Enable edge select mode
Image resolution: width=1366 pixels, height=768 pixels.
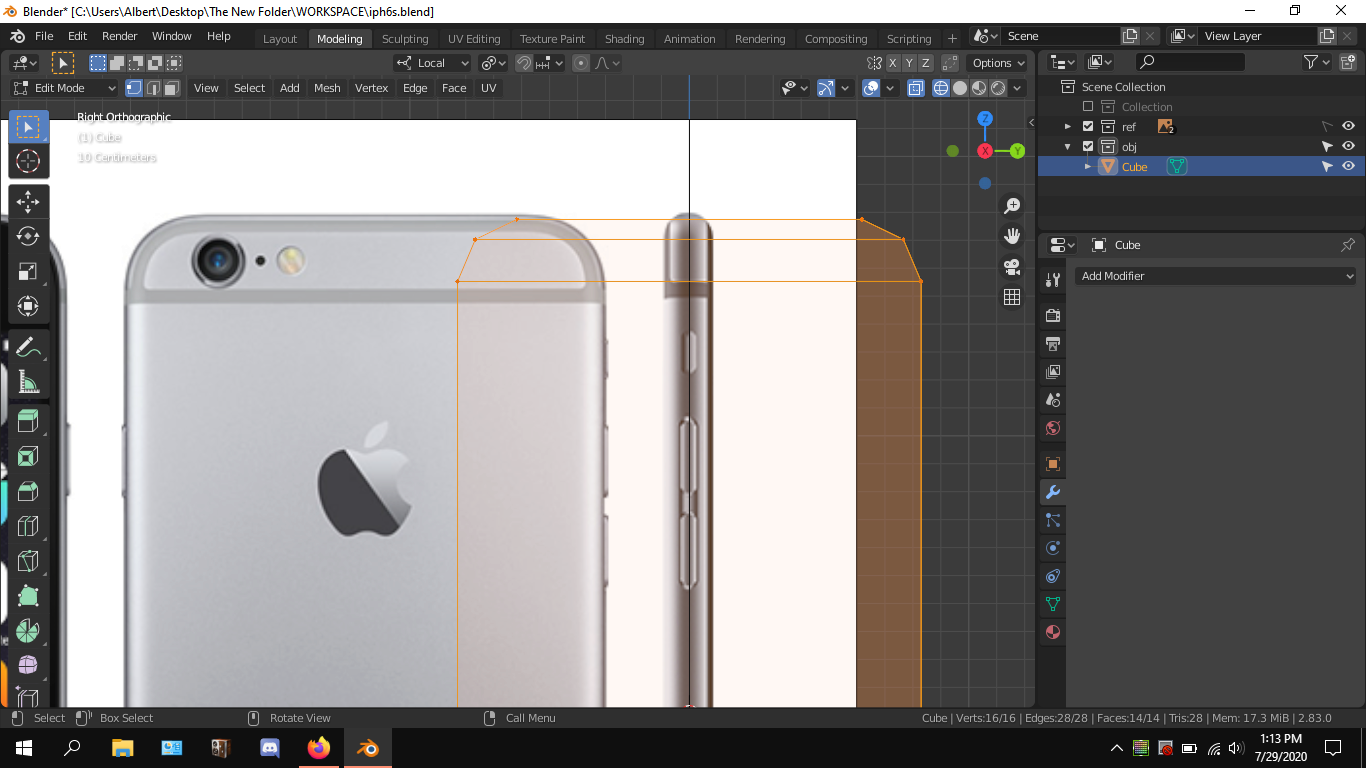[x=153, y=88]
